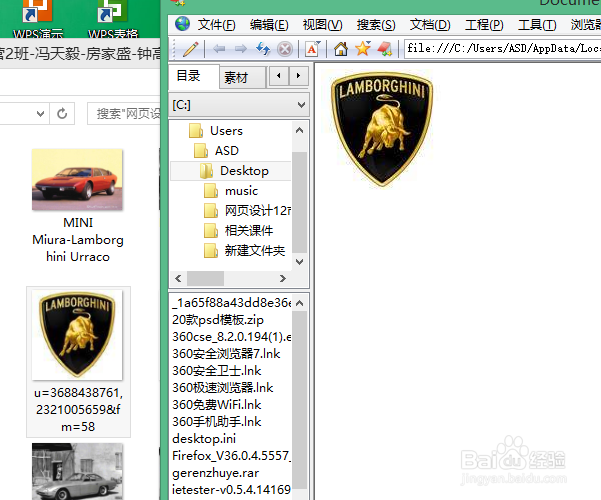Viewport: 601px width, 500px height.
Task: Open the 工程(P) menu
Action: [x=484, y=25]
